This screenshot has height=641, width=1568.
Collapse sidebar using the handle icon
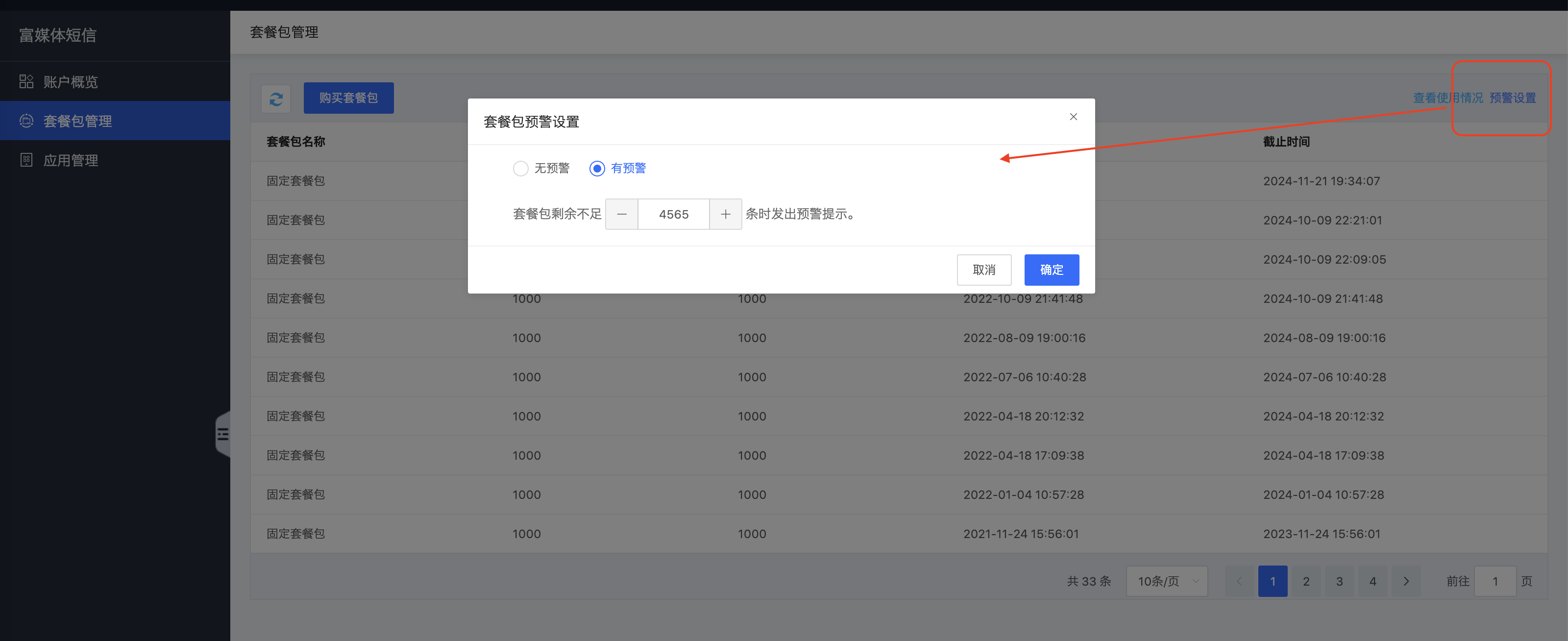(x=223, y=434)
